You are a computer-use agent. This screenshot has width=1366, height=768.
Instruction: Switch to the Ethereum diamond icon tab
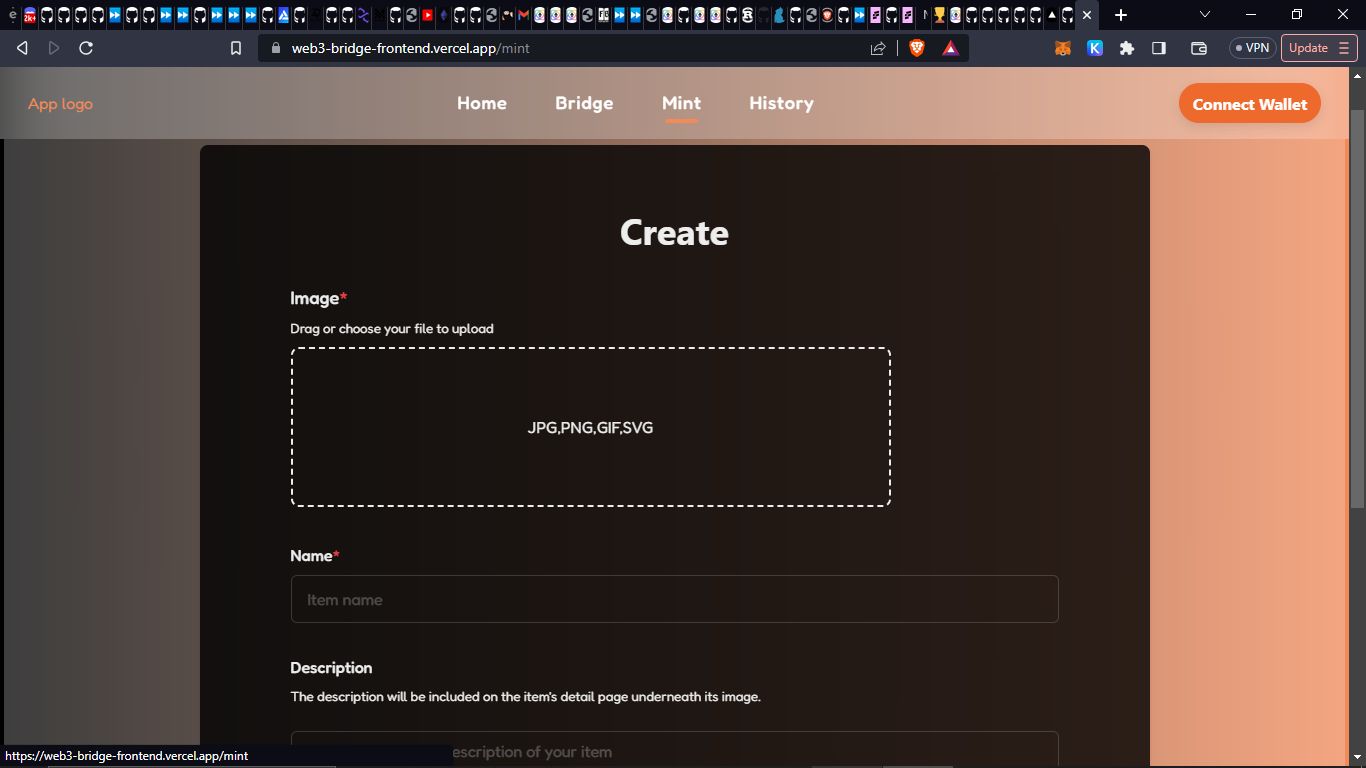[x=444, y=15]
